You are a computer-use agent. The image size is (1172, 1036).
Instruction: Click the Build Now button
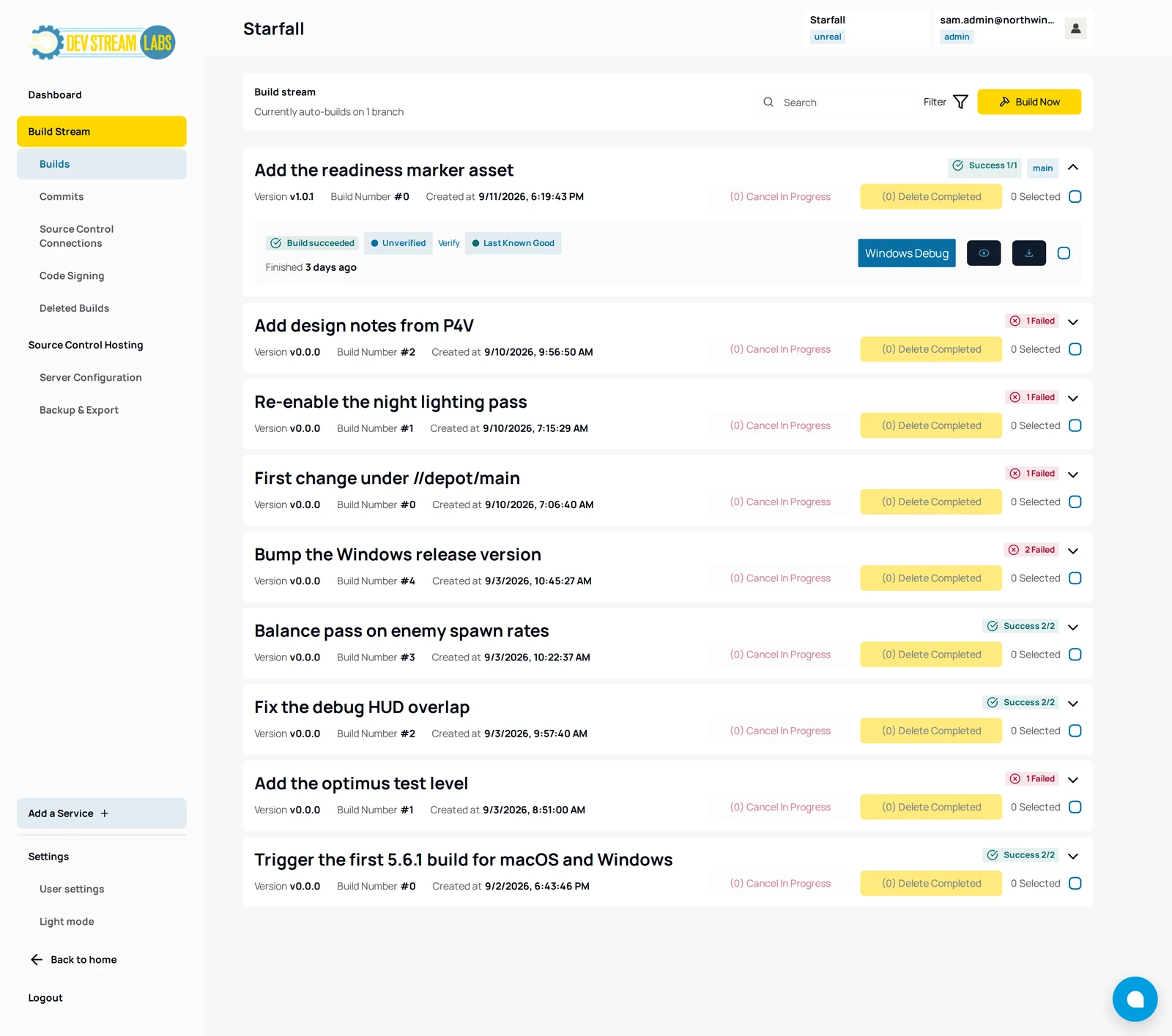pyautogui.click(x=1029, y=102)
